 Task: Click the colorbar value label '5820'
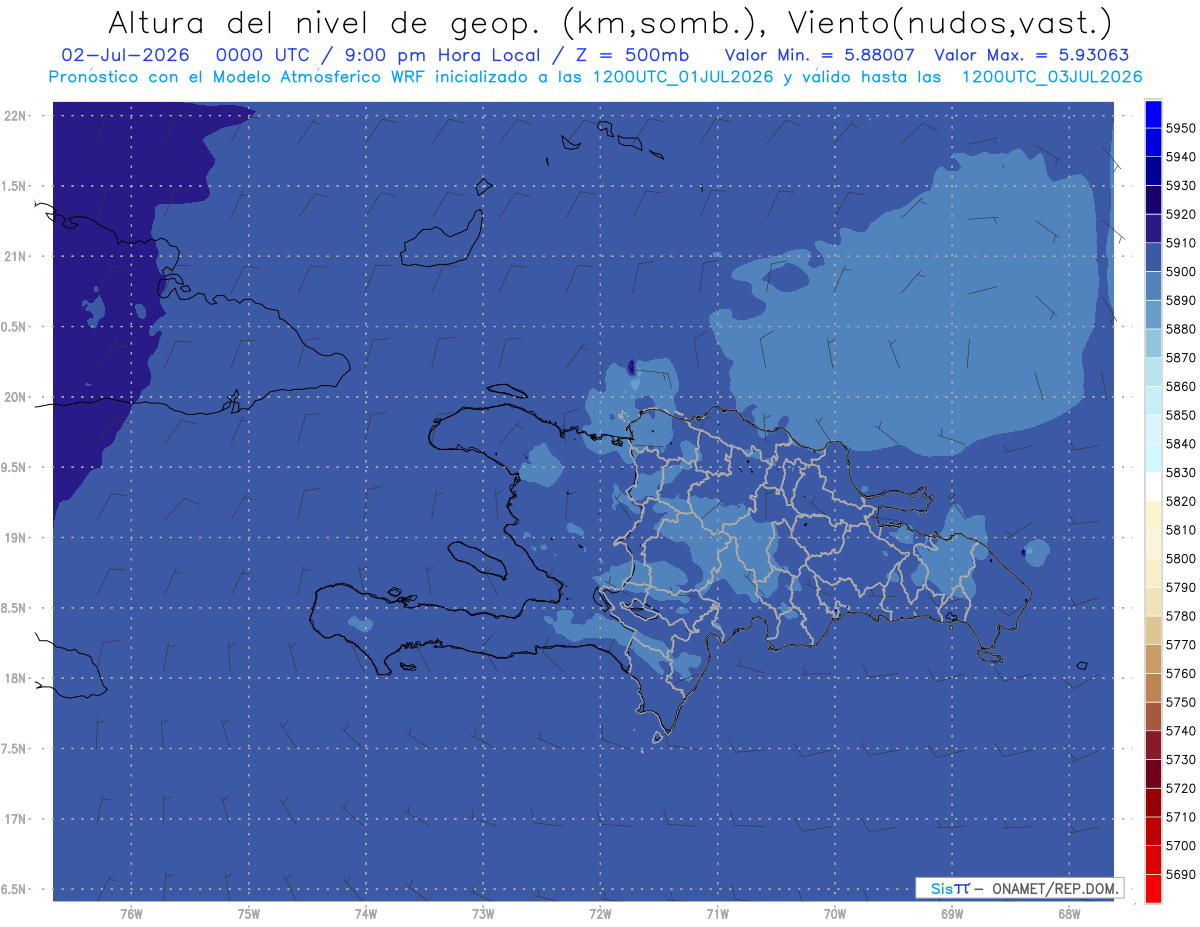1180,501
